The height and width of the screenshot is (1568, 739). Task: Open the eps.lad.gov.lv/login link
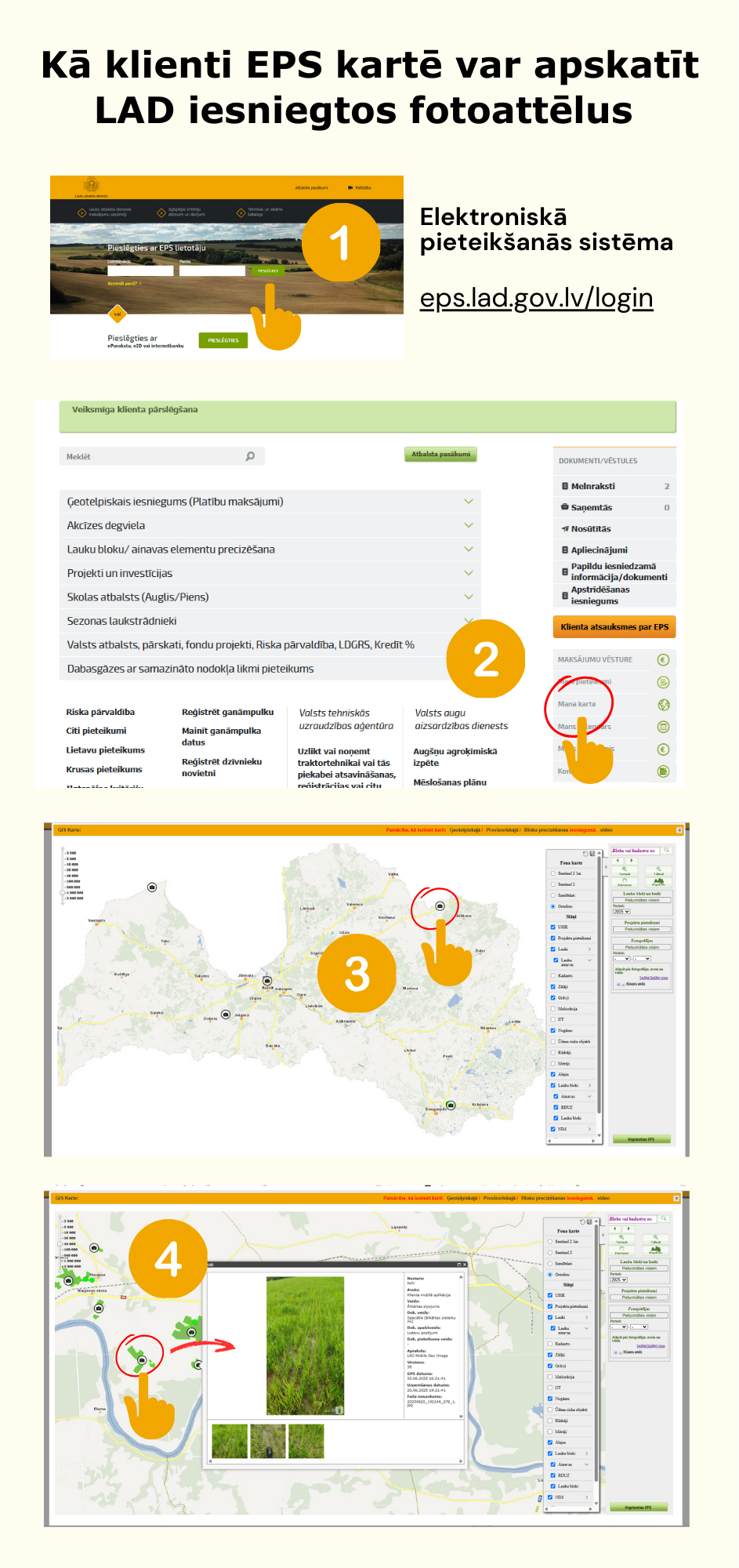[536, 298]
